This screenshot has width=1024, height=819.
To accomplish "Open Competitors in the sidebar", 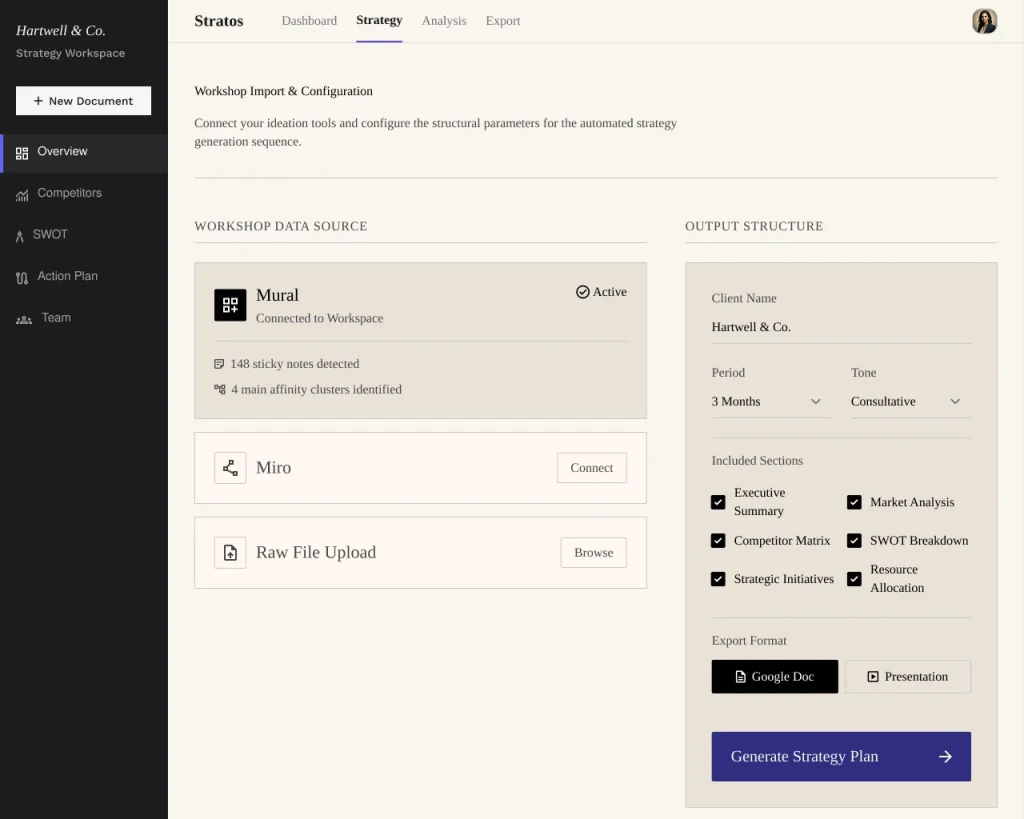I will pos(84,194).
